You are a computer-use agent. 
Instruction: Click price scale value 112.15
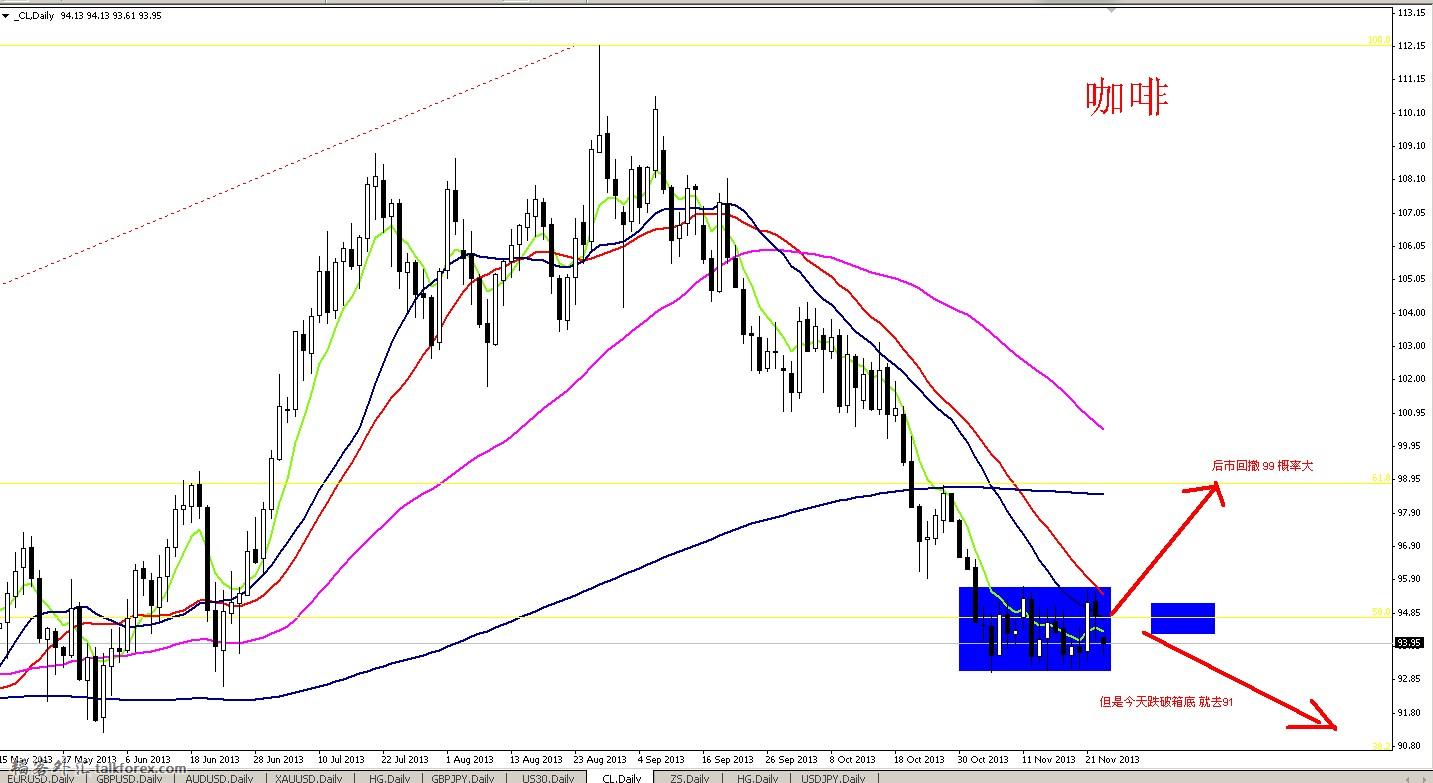1411,45
